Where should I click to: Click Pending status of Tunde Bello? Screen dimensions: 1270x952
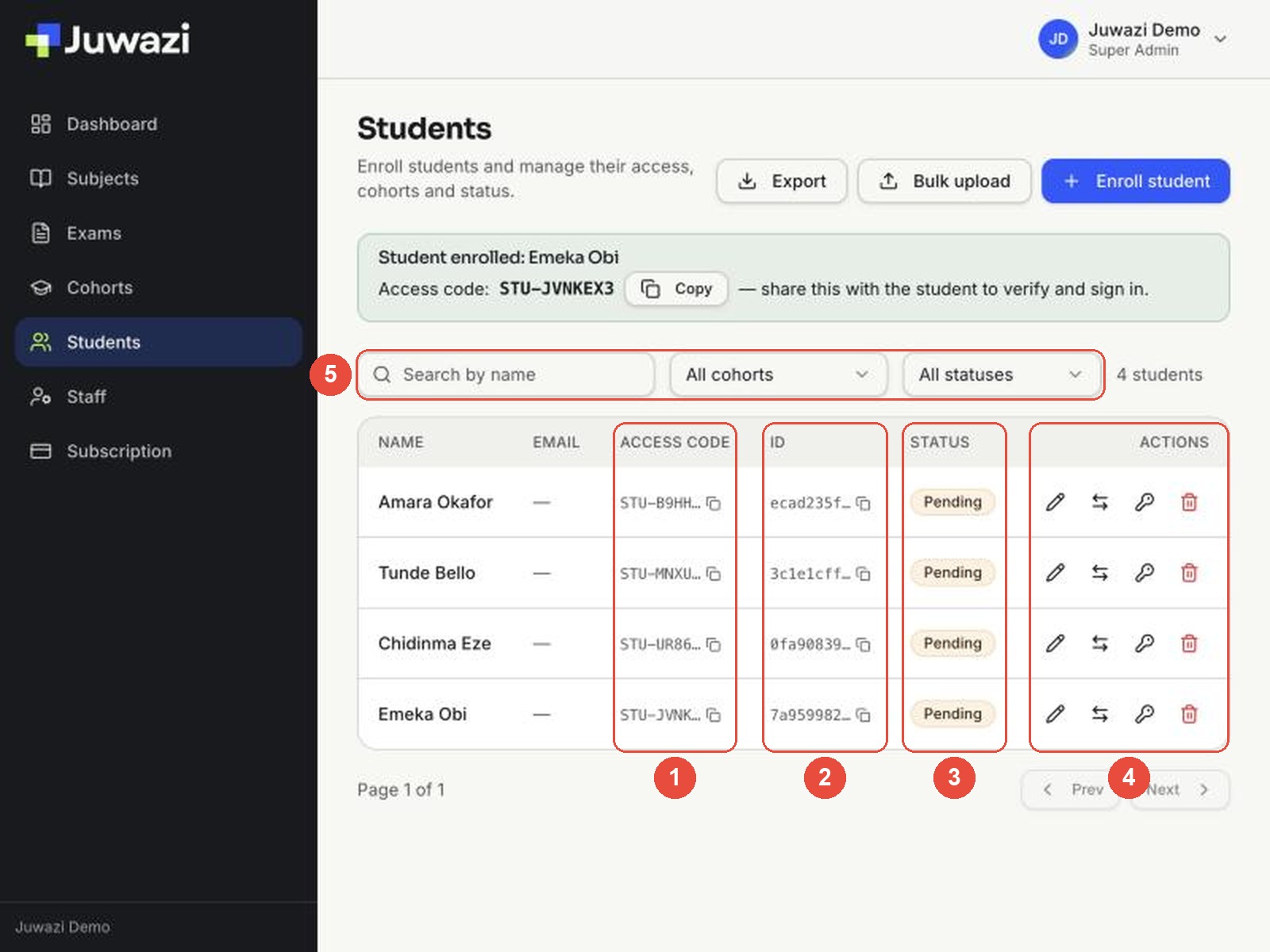pos(952,573)
